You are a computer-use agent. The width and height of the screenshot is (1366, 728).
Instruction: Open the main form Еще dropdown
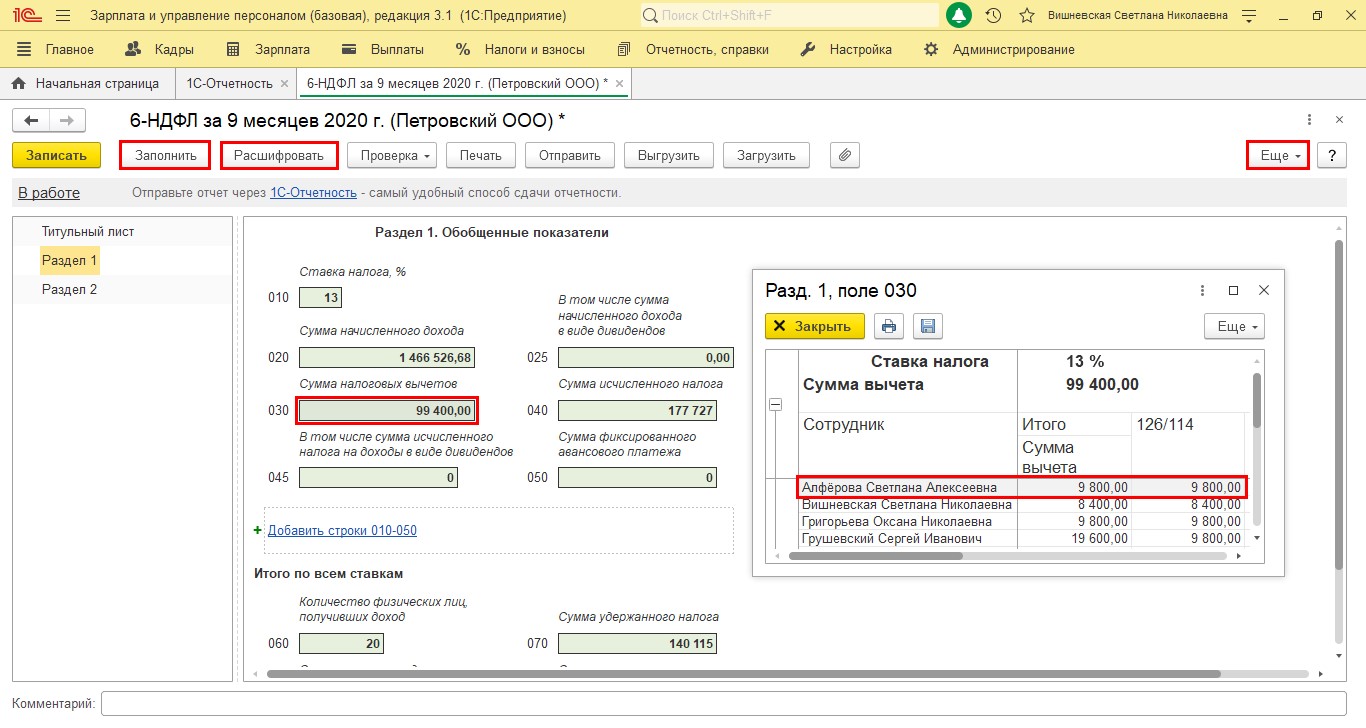pos(1278,156)
